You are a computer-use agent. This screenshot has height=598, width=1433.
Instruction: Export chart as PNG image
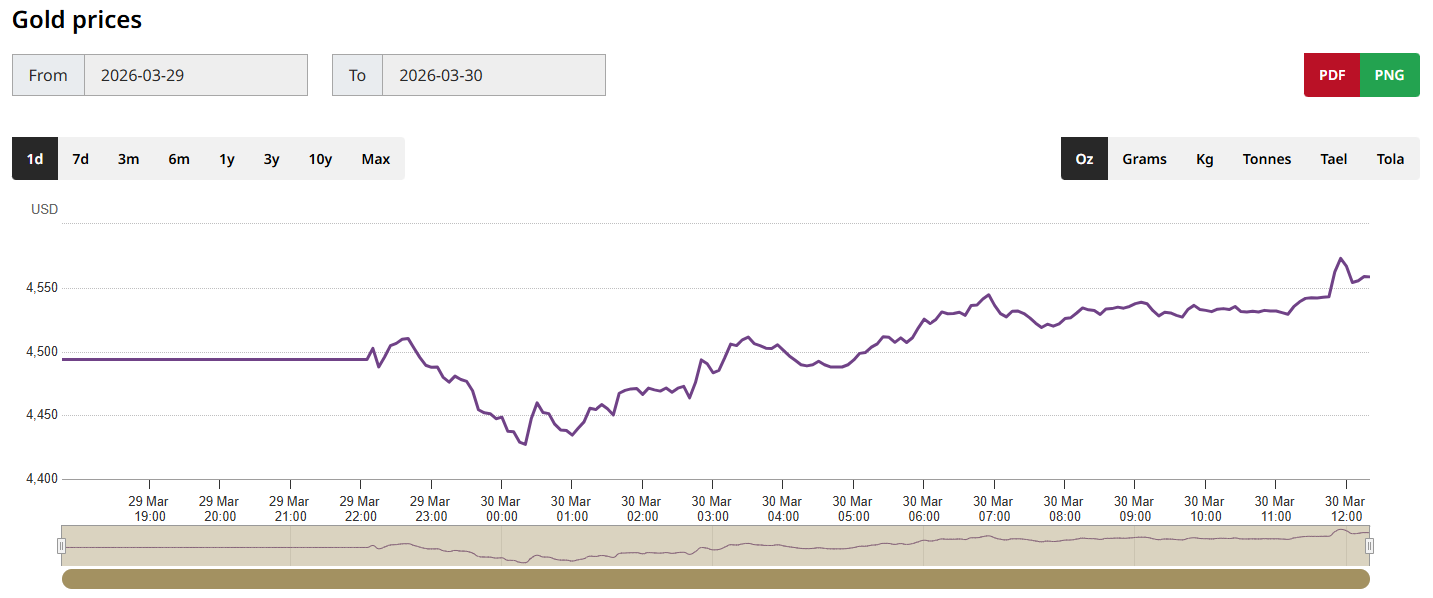coord(1389,75)
